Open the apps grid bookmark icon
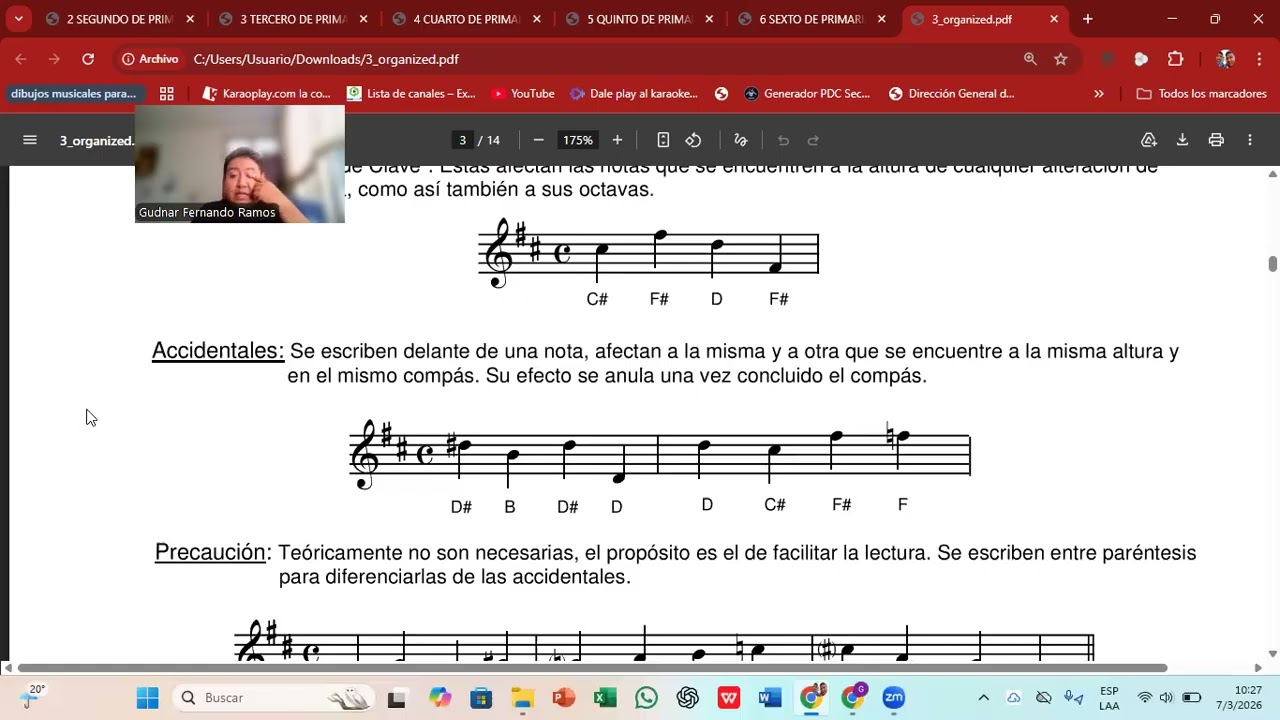The height and width of the screenshot is (720, 1280). tap(167, 94)
